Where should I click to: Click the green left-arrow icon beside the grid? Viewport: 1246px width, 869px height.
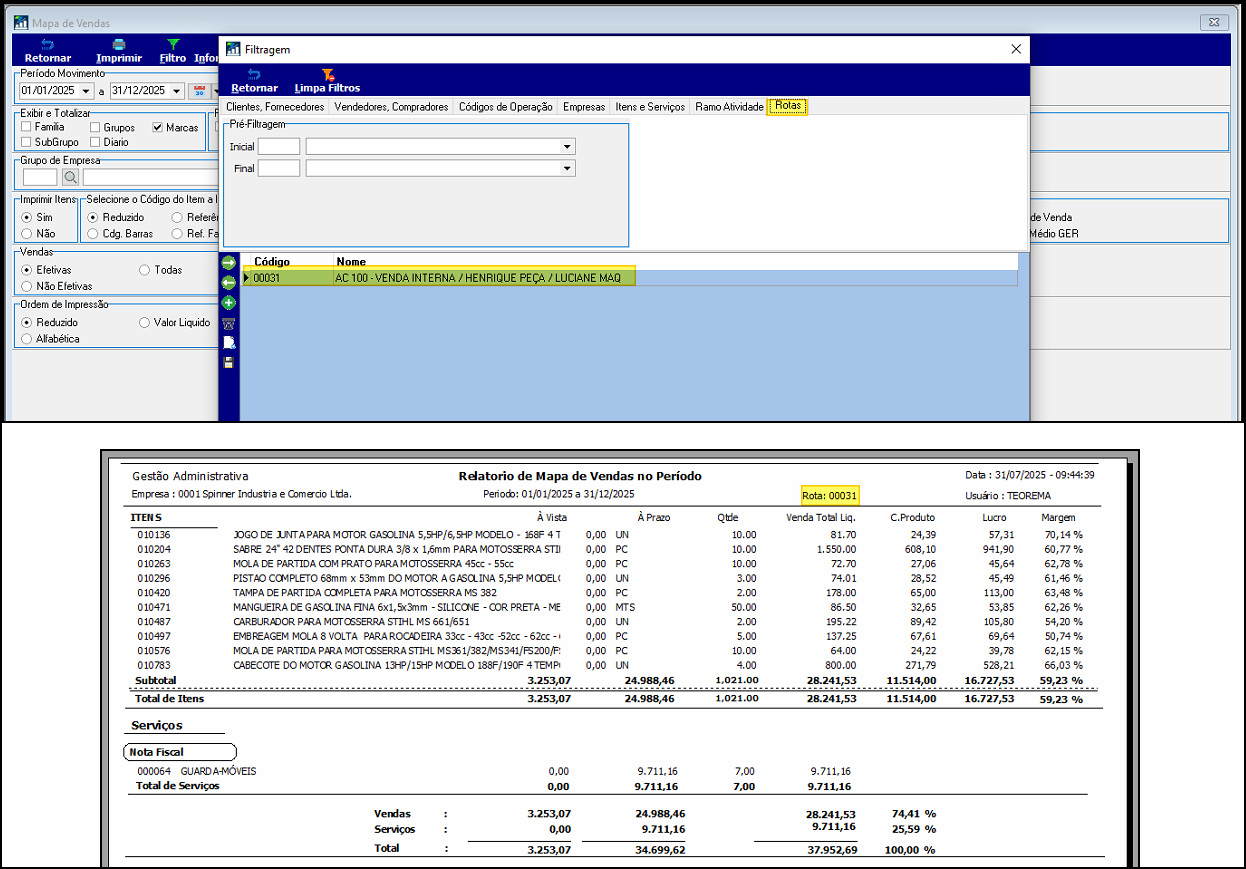click(228, 283)
